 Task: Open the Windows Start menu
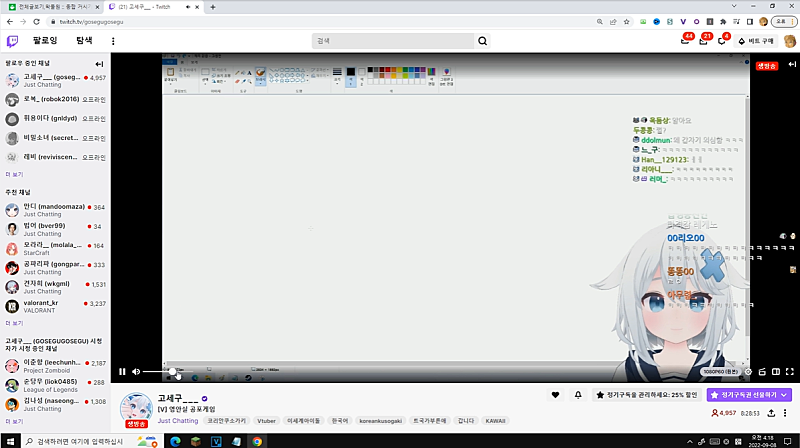coord(10,441)
